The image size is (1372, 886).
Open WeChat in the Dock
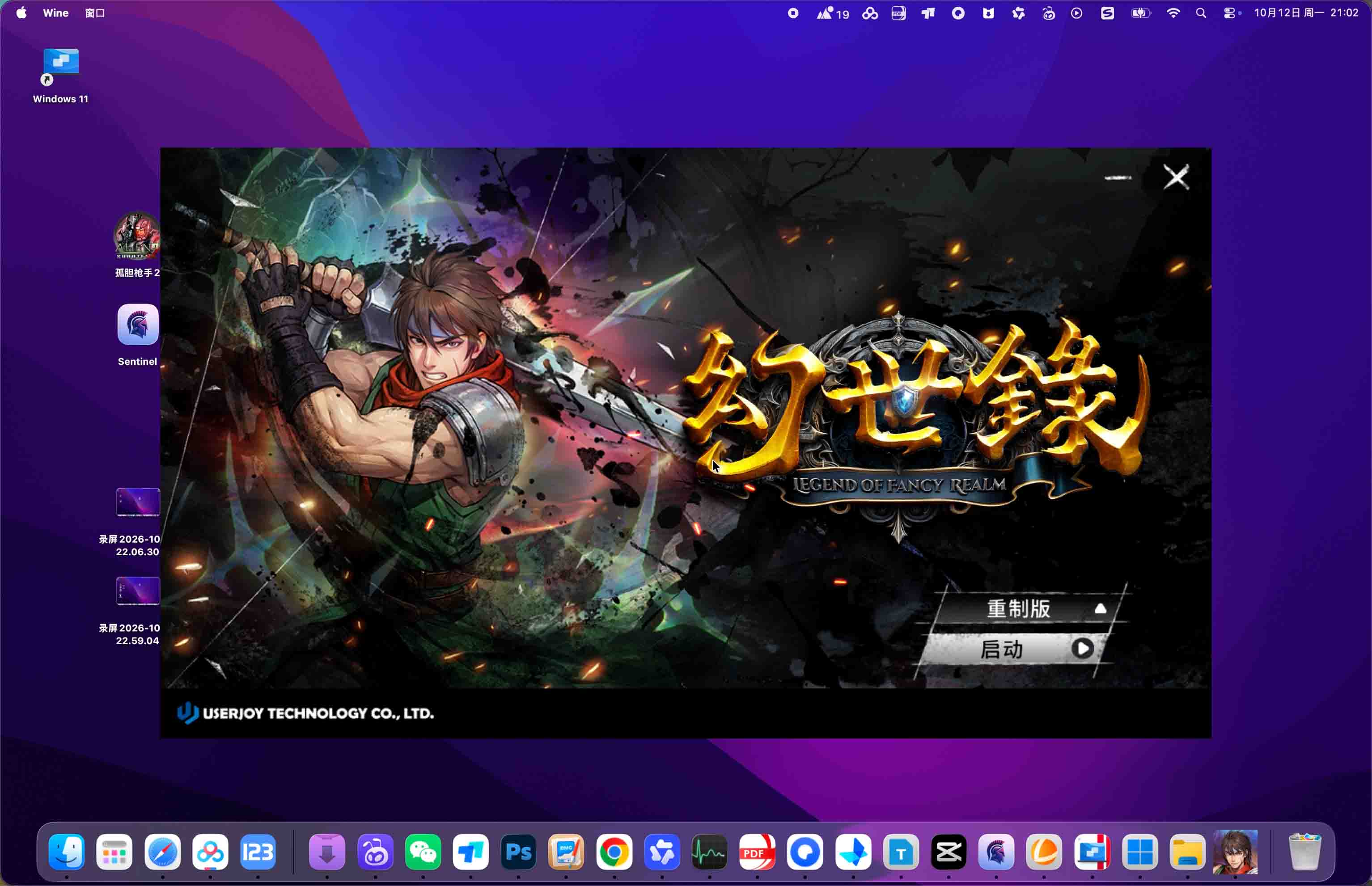point(423,852)
